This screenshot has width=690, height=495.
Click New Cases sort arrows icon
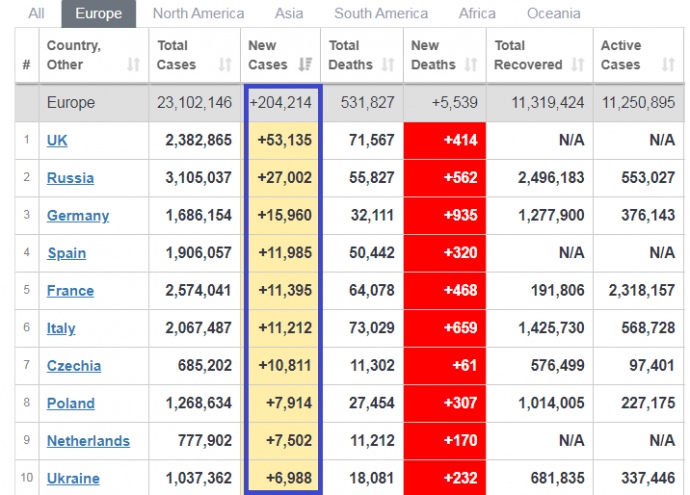pos(304,65)
